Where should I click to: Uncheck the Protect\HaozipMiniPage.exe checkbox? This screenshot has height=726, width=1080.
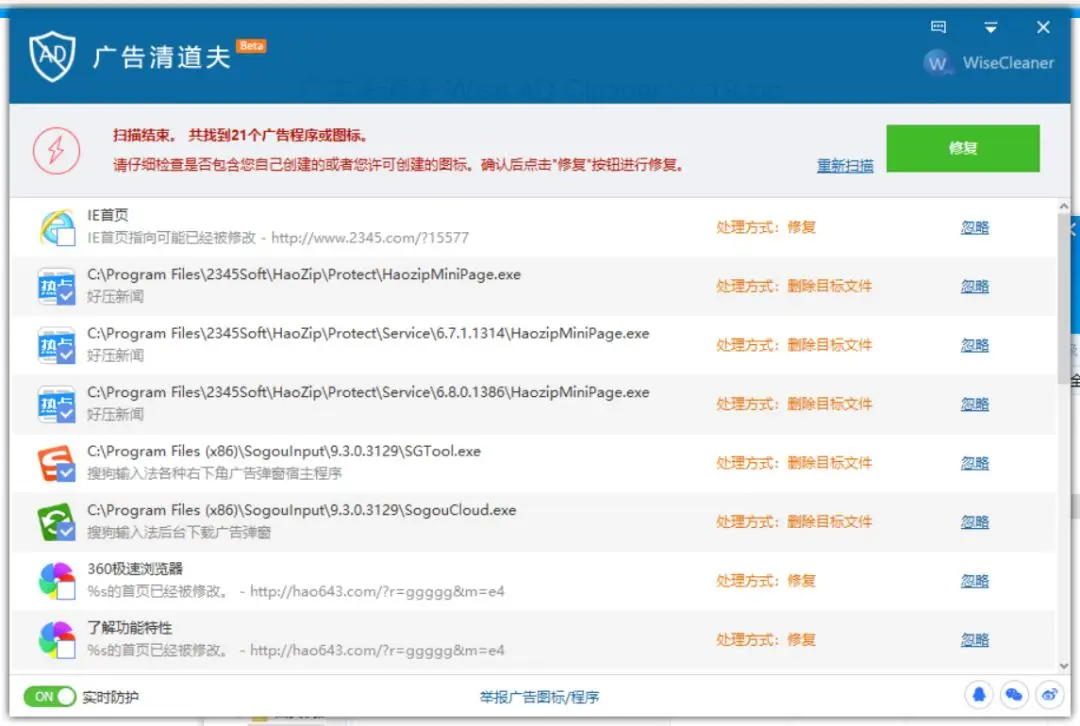pyautogui.click(x=66, y=296)
